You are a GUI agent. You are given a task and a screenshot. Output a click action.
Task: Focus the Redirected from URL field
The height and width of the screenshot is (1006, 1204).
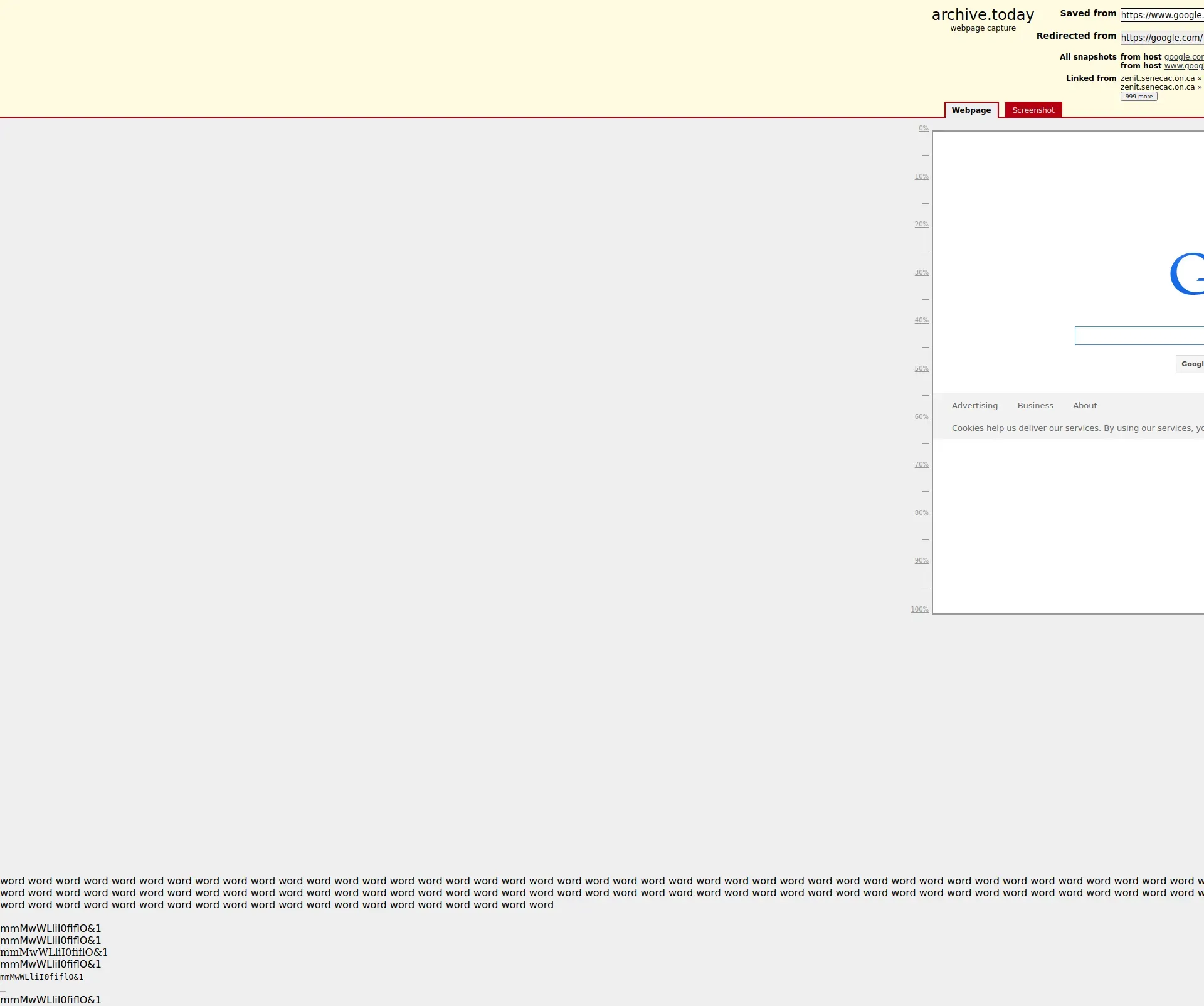1161,38
